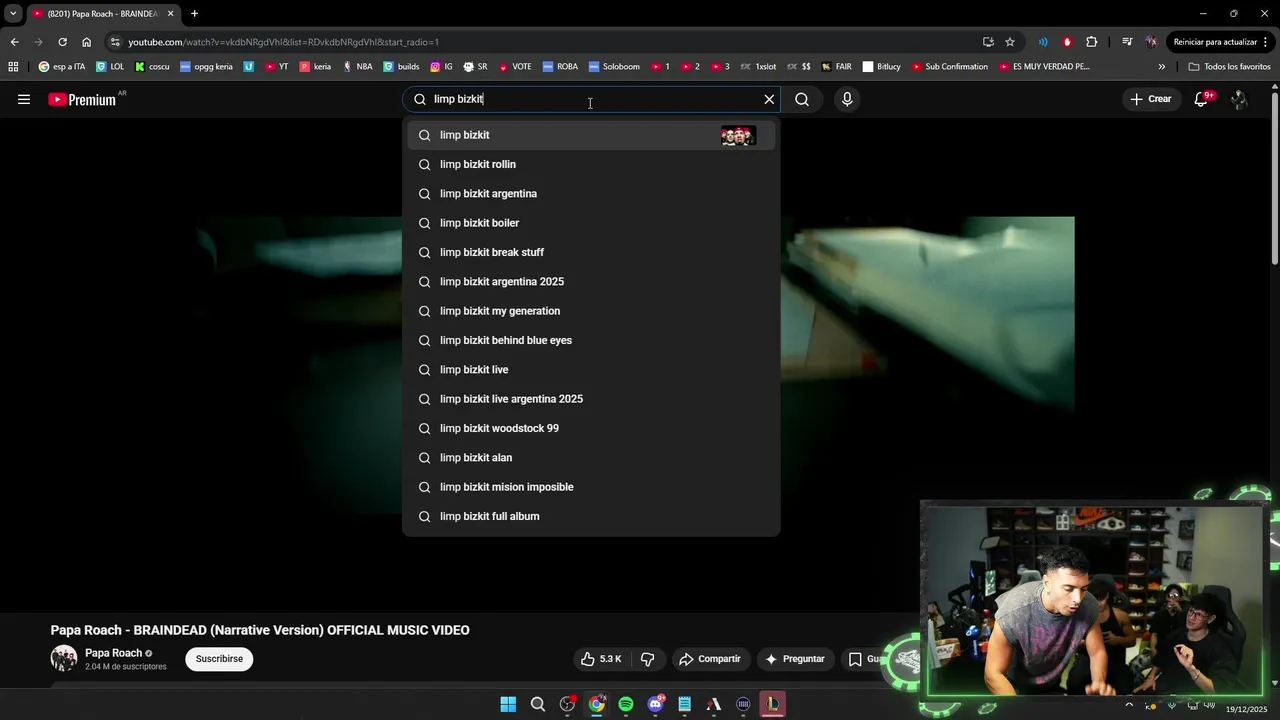Dislike the Papa Roach video

click(x=647, y=659)
